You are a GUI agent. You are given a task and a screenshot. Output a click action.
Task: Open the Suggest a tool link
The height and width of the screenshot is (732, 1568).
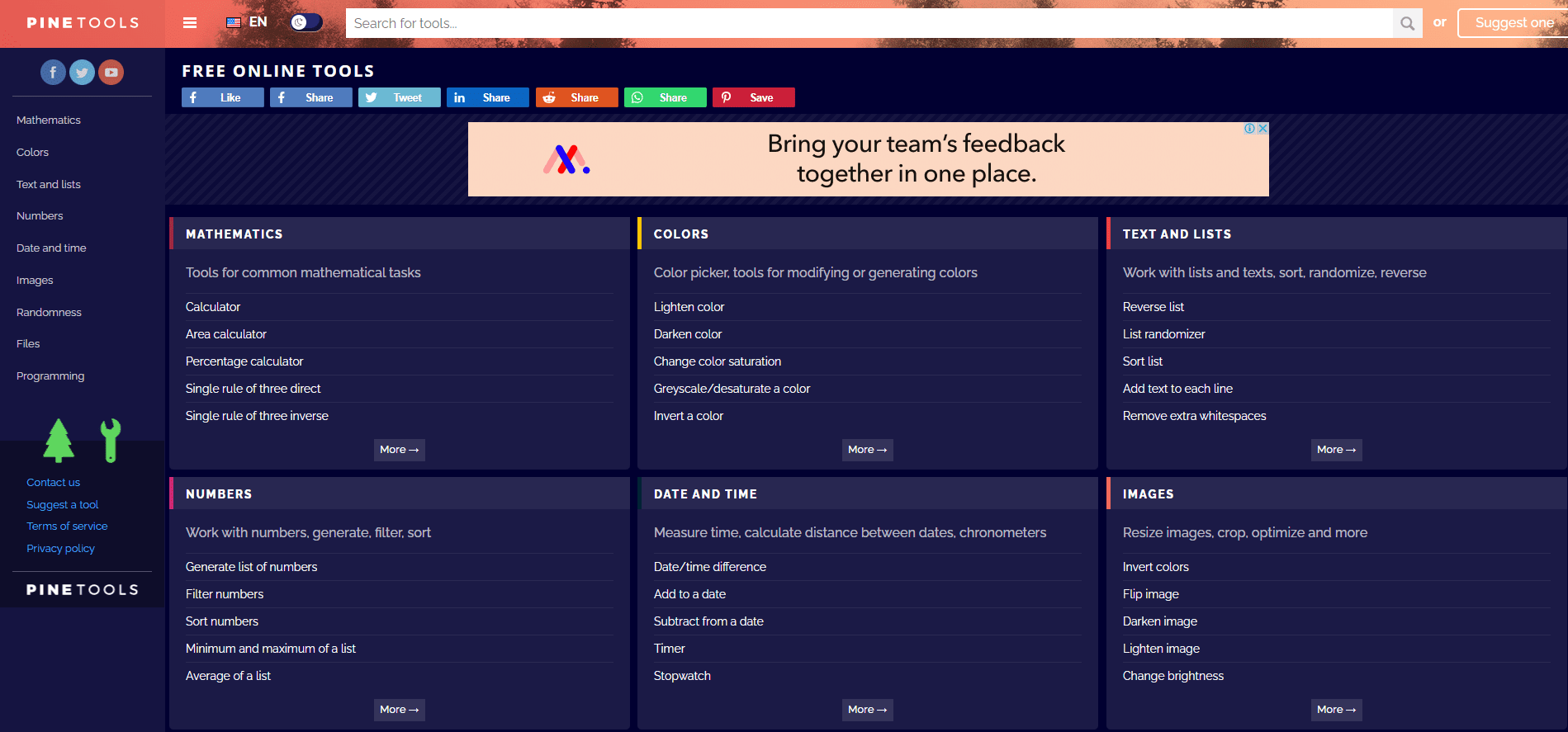pos(62,505)
